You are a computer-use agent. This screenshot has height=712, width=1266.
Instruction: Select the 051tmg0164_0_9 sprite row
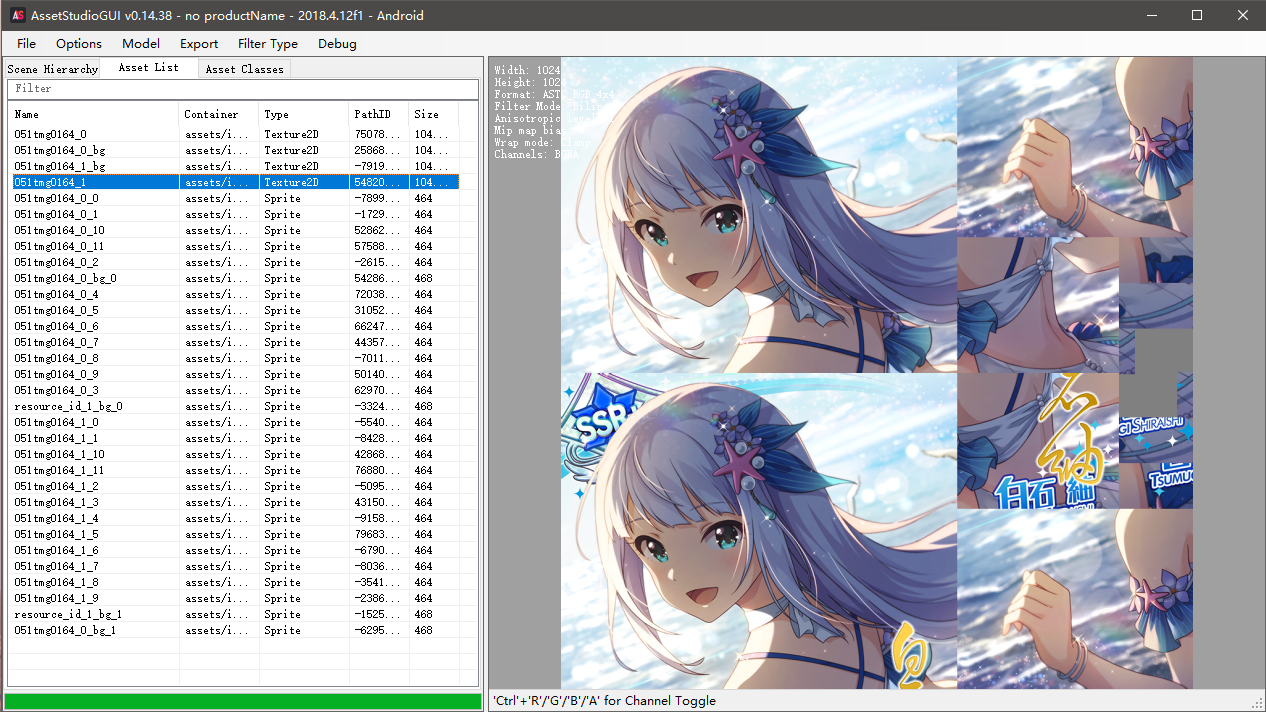235,374
